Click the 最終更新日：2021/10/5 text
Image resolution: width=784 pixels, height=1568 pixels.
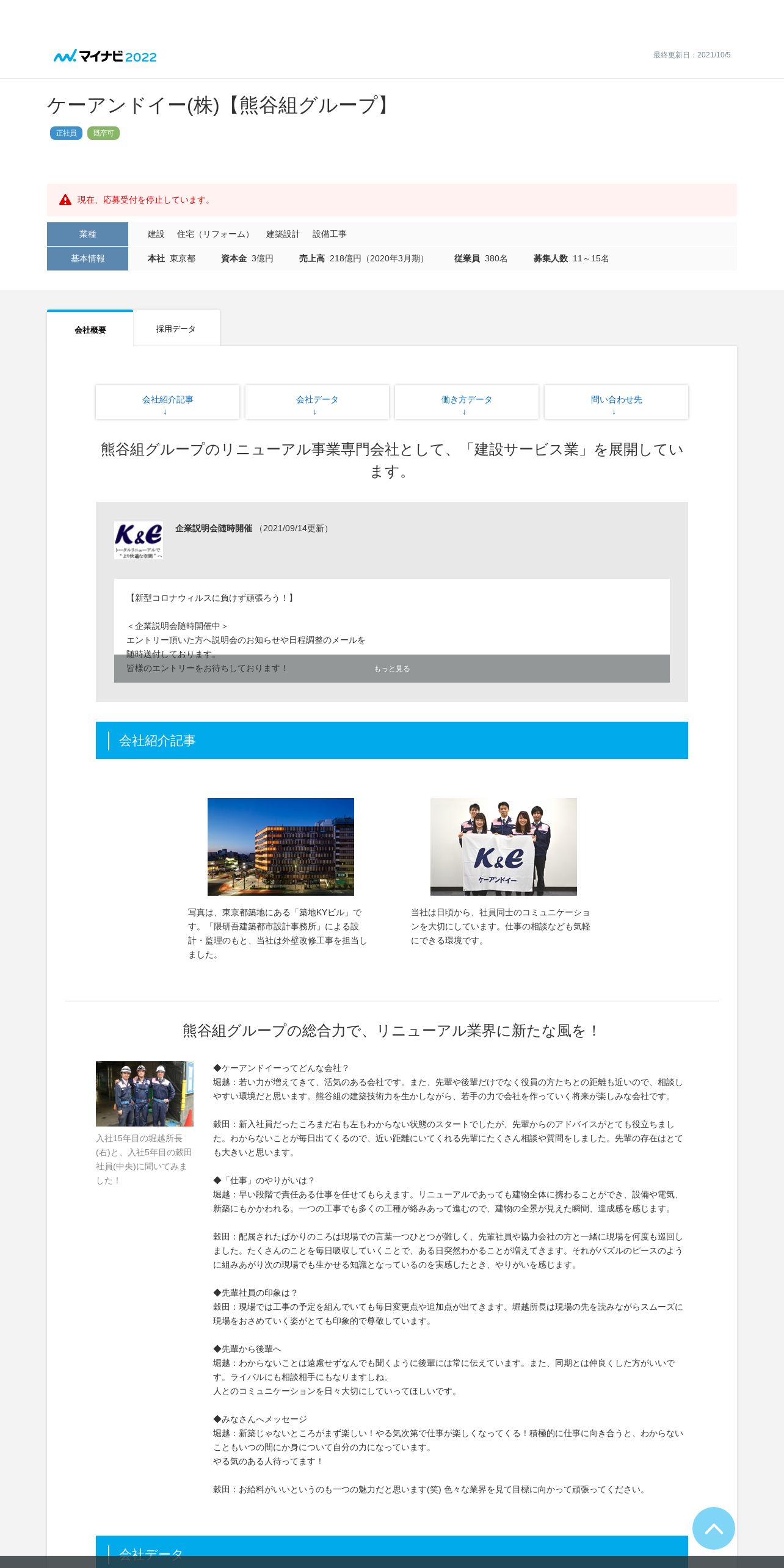pos(692,55)
